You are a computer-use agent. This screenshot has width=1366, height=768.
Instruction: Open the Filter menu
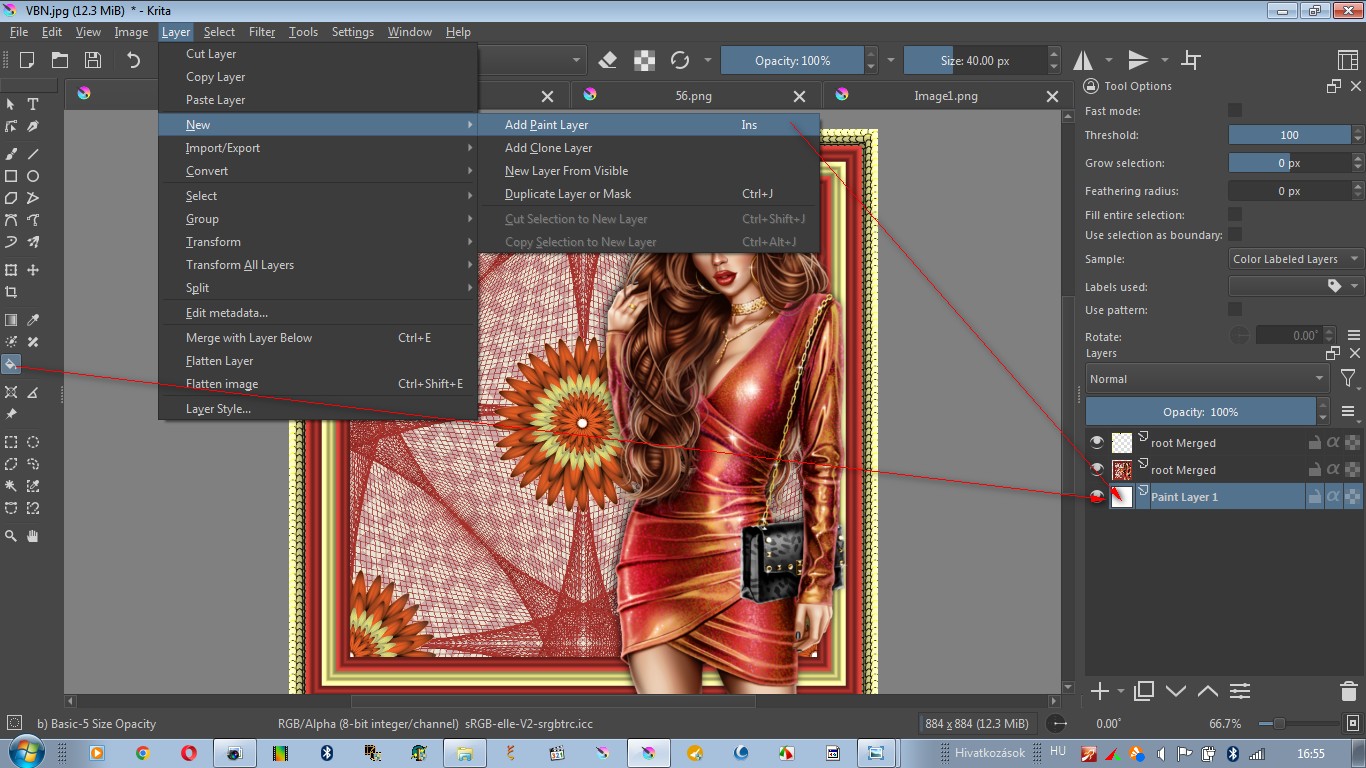(x=262, y=32)
